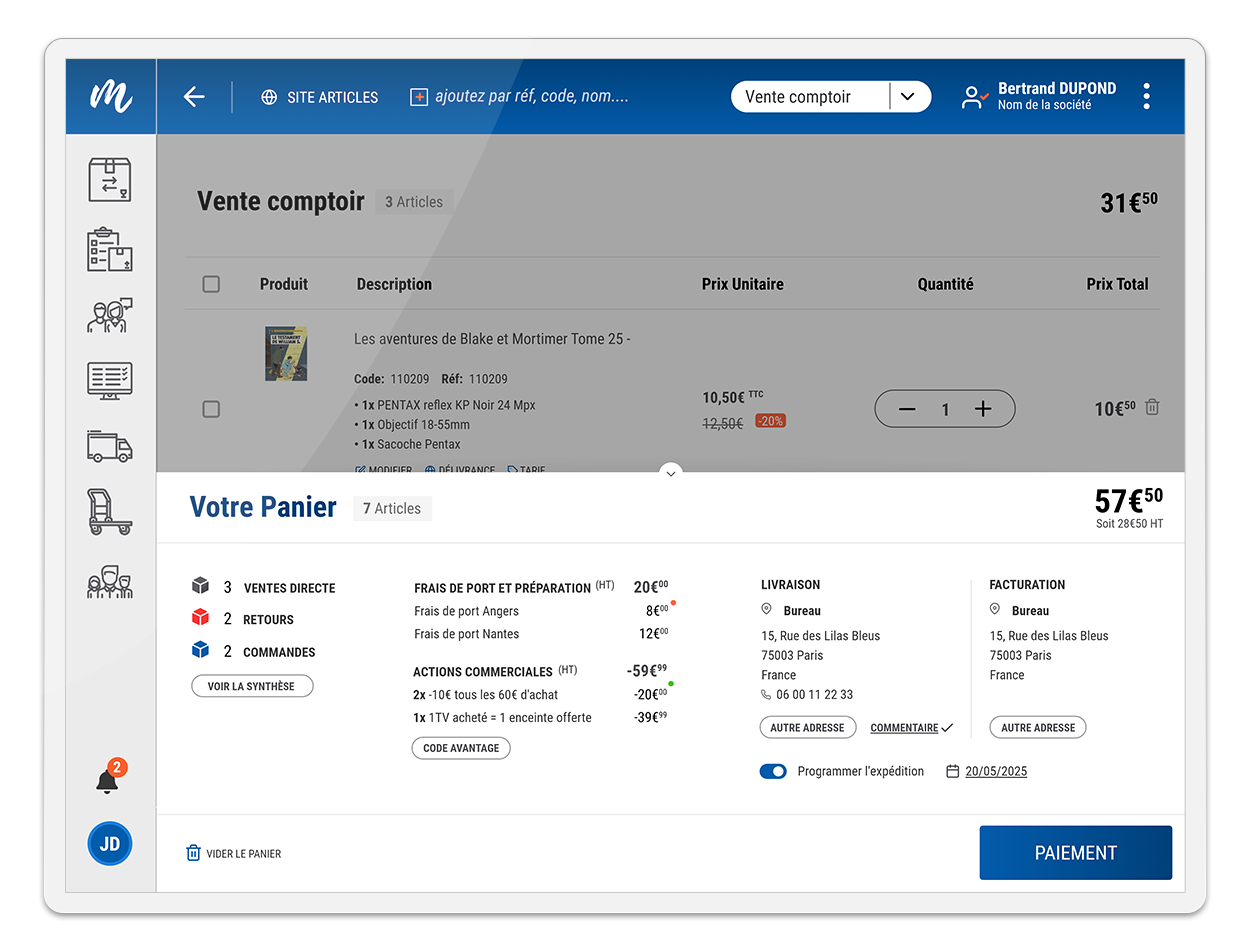Open notifications bell with badge

pos(108,780)
